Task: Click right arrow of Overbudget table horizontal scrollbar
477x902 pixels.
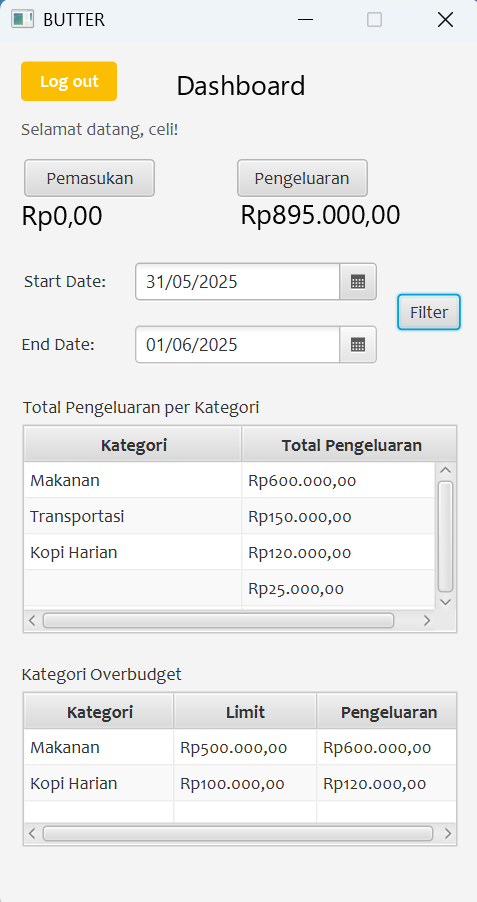Action: [448, 834]
